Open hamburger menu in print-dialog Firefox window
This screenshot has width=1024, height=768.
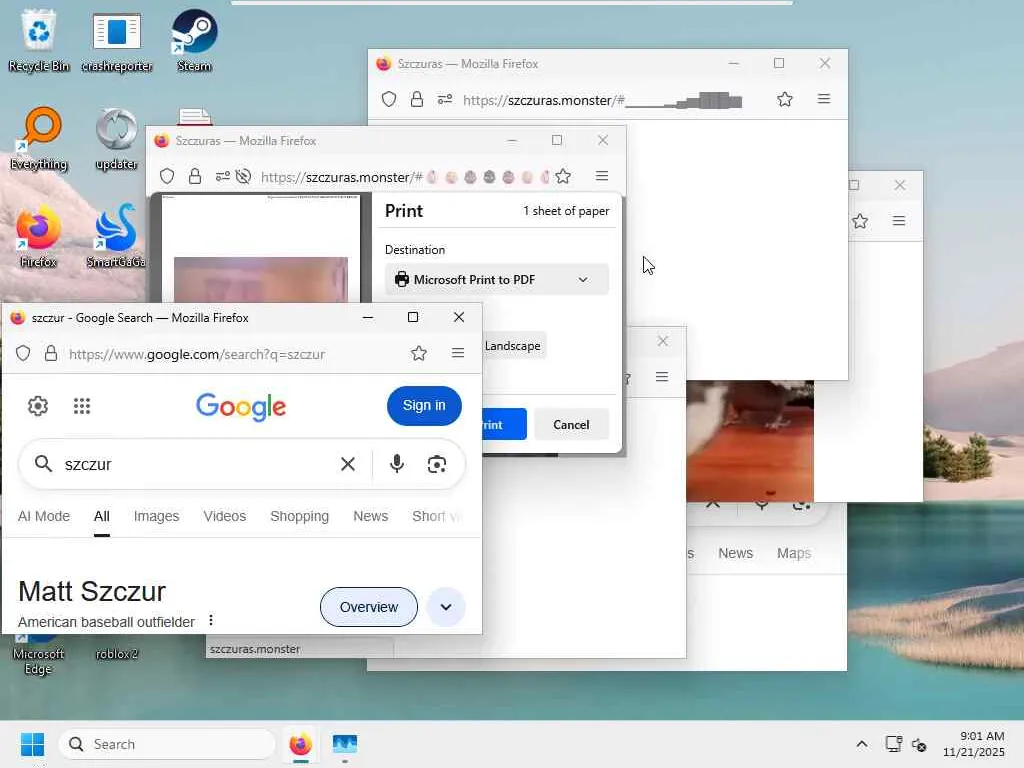point(601,175)
